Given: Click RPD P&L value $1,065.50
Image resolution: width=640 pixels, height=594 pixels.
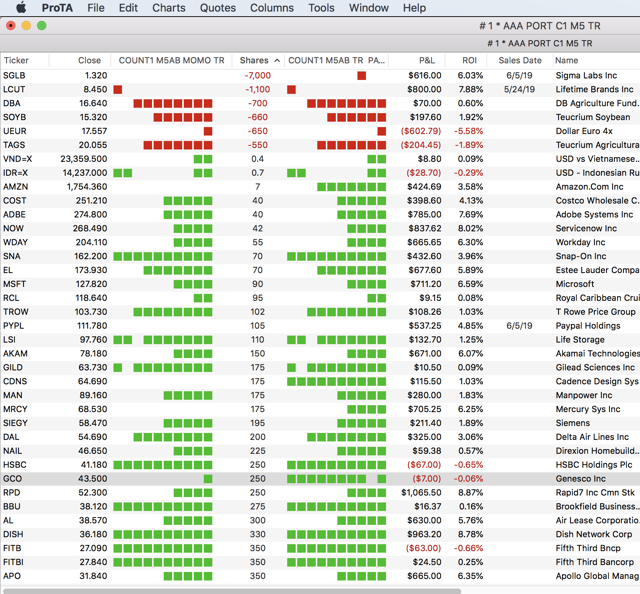Looking at the screenshot, I should point(422,492).
